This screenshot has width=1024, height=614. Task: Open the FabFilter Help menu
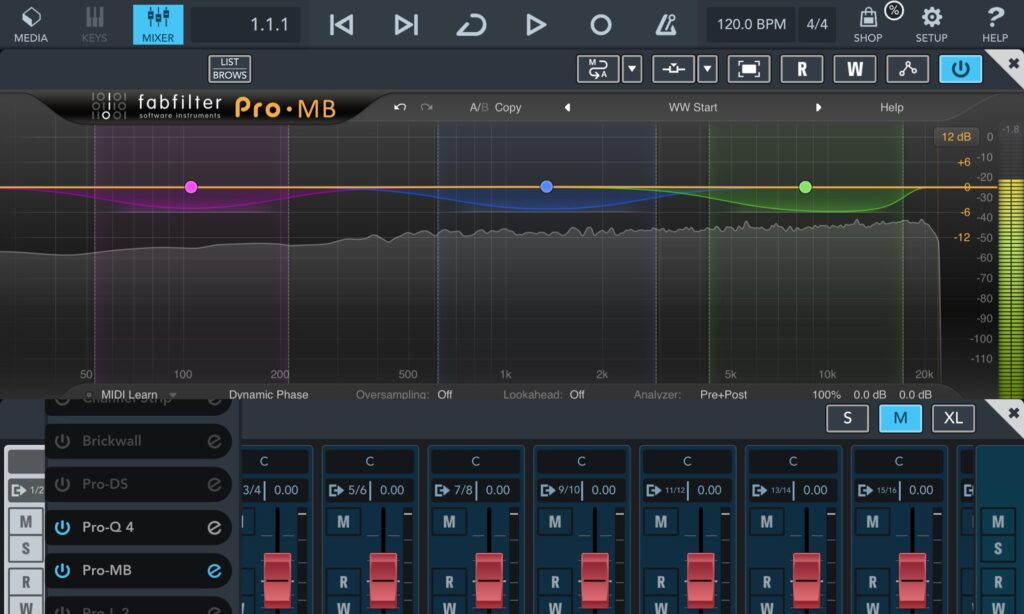pyautogui.click(x=891, y=108)
